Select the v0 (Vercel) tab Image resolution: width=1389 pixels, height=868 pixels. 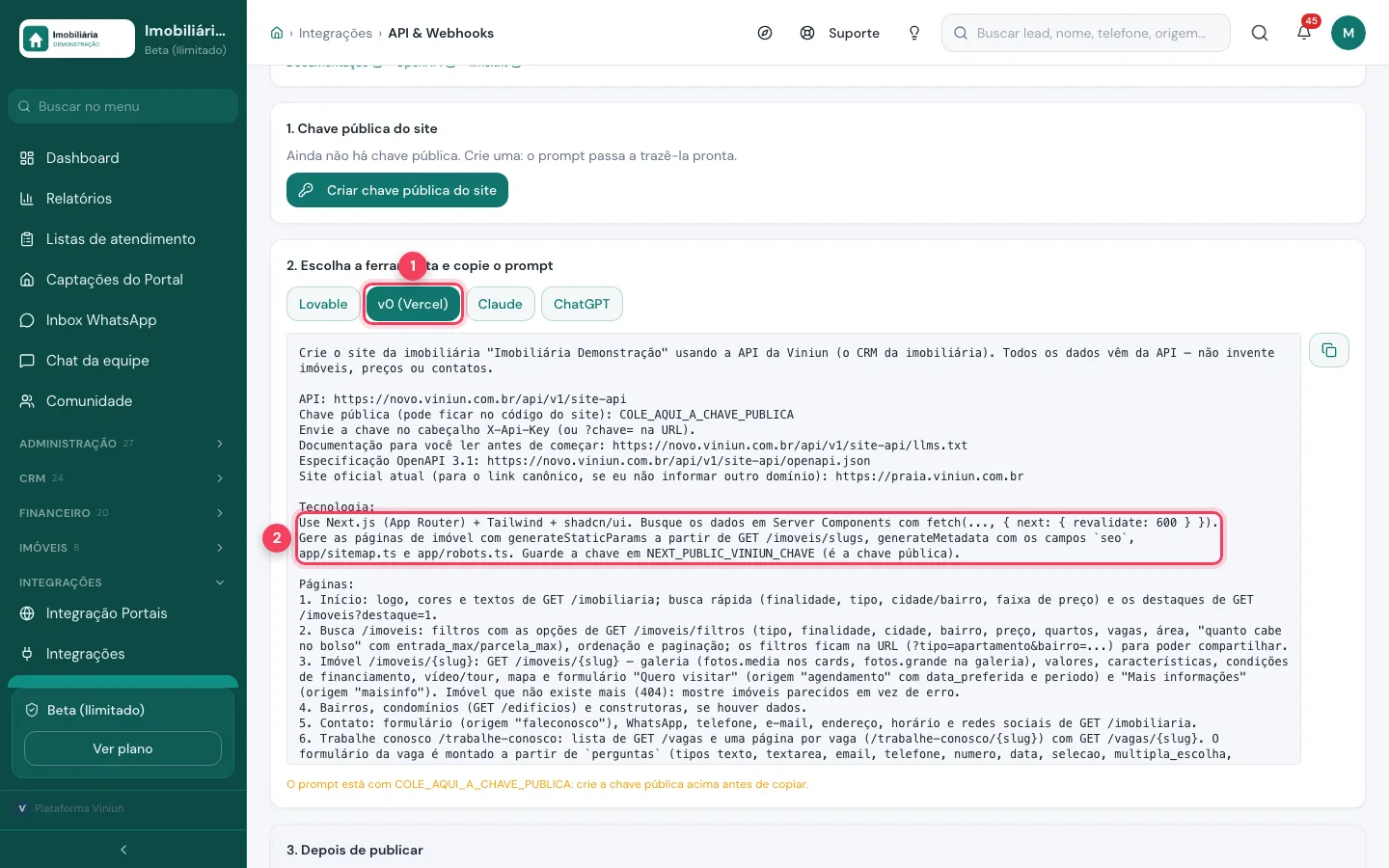pos(413,304)
